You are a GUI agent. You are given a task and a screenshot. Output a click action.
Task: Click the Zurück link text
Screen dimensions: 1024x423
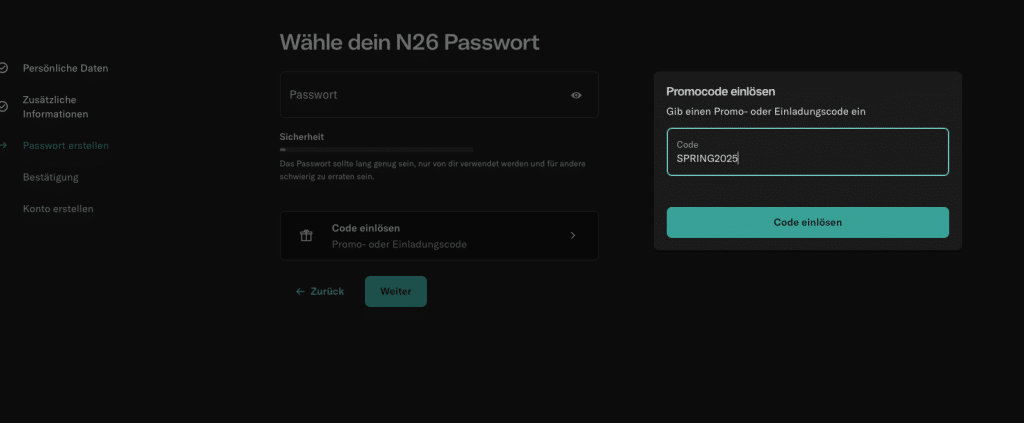pos(327,292)
